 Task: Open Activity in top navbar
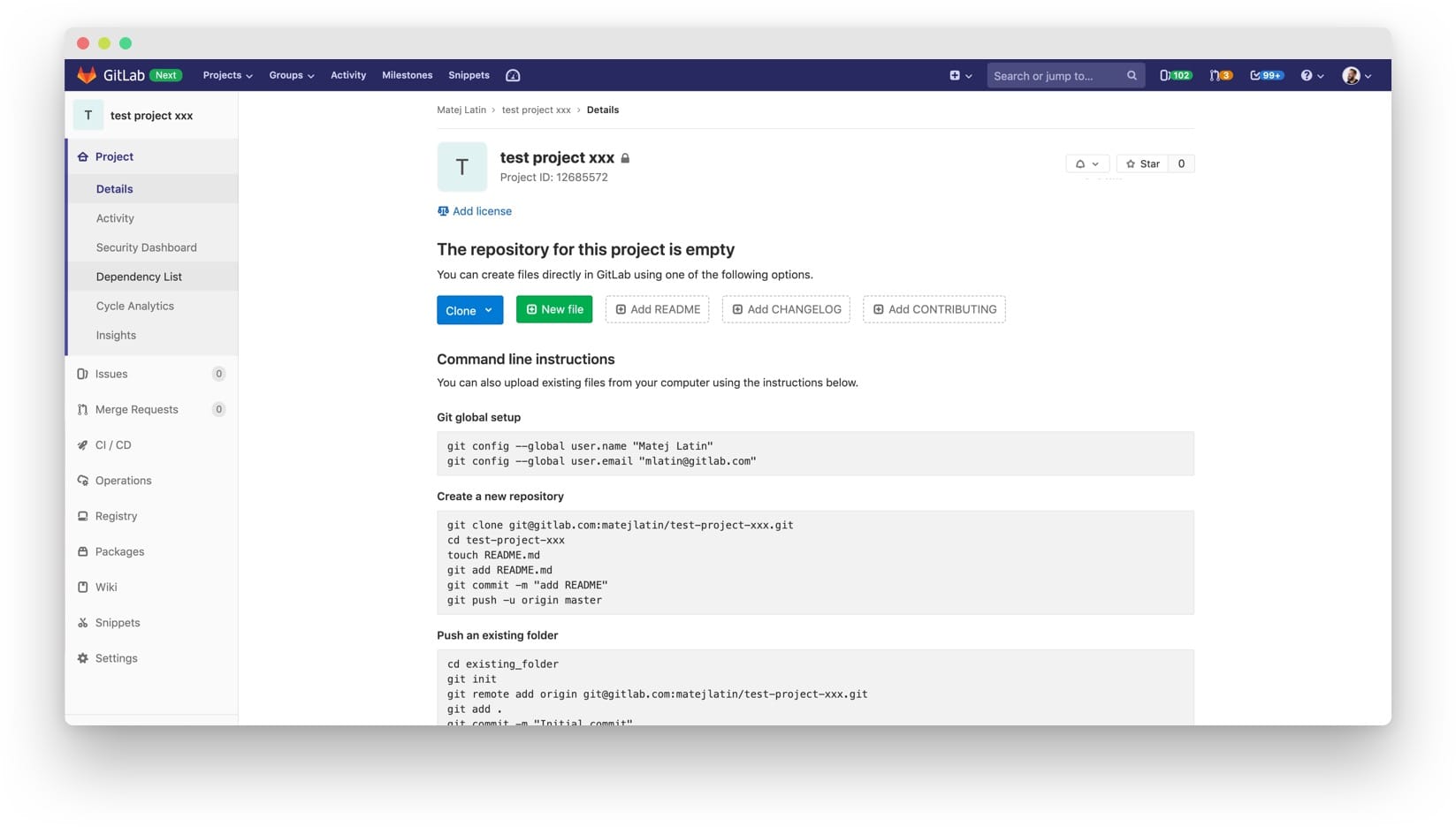(348, 76)
